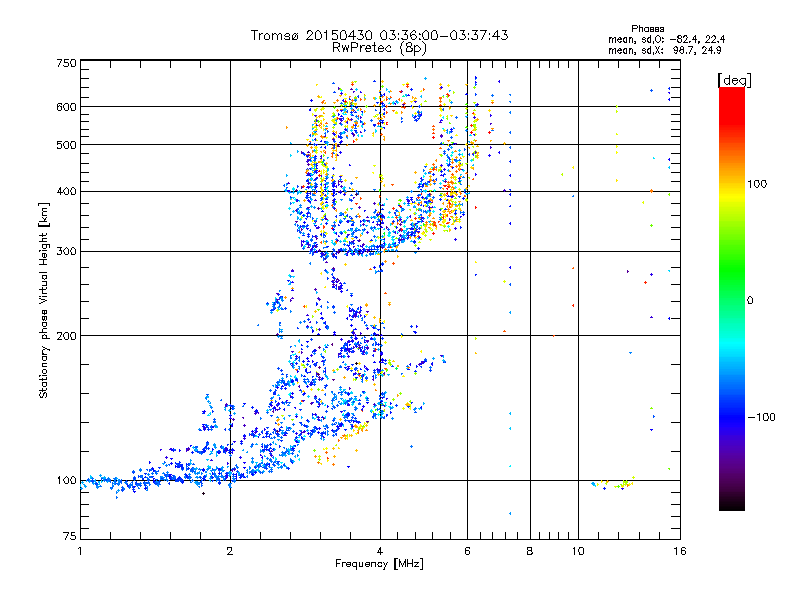Click colorbar tick label '-100'
Screen dimensions: 800x600
pos(761,417)
